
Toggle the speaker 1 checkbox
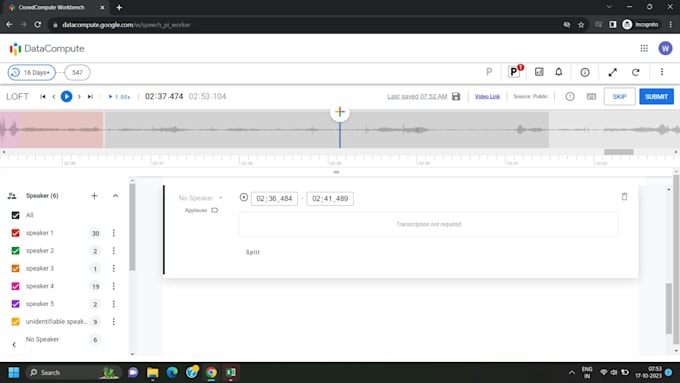click(16, 233)
